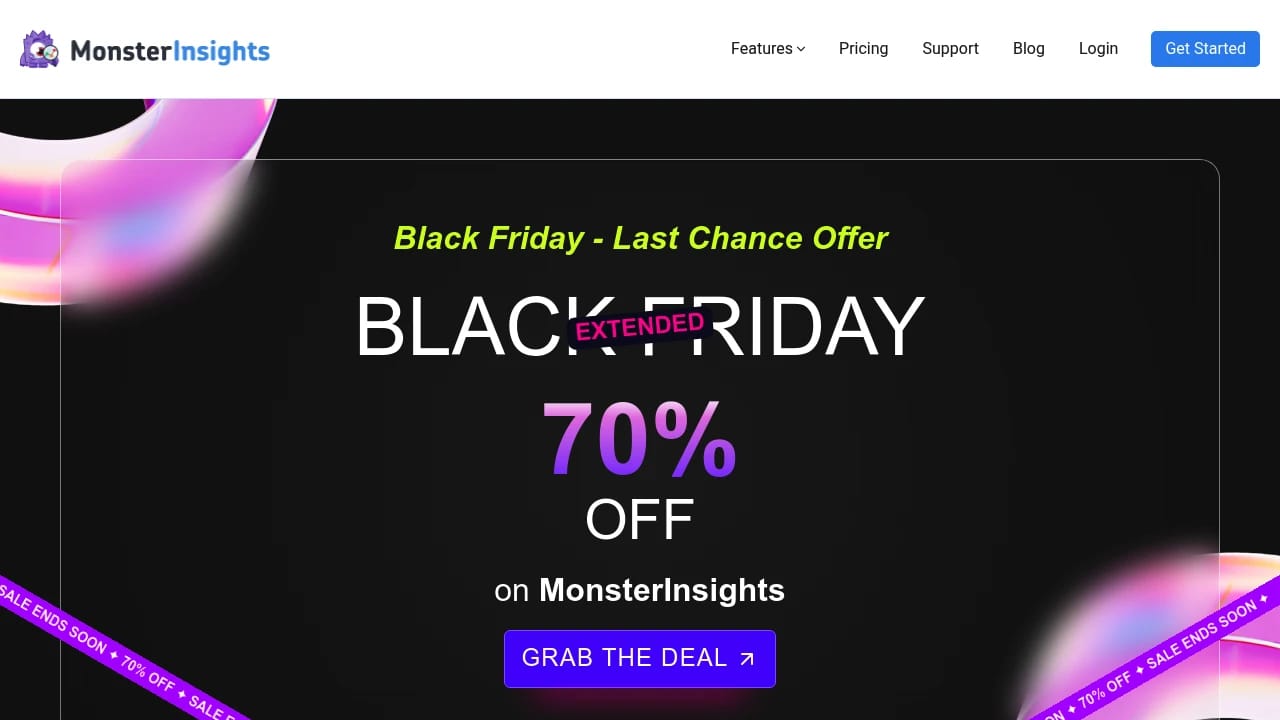Image resolution: width=1280 pixels, height=720 pixels.
Task: Click the Support link in the header
Action: coord(950,48)
